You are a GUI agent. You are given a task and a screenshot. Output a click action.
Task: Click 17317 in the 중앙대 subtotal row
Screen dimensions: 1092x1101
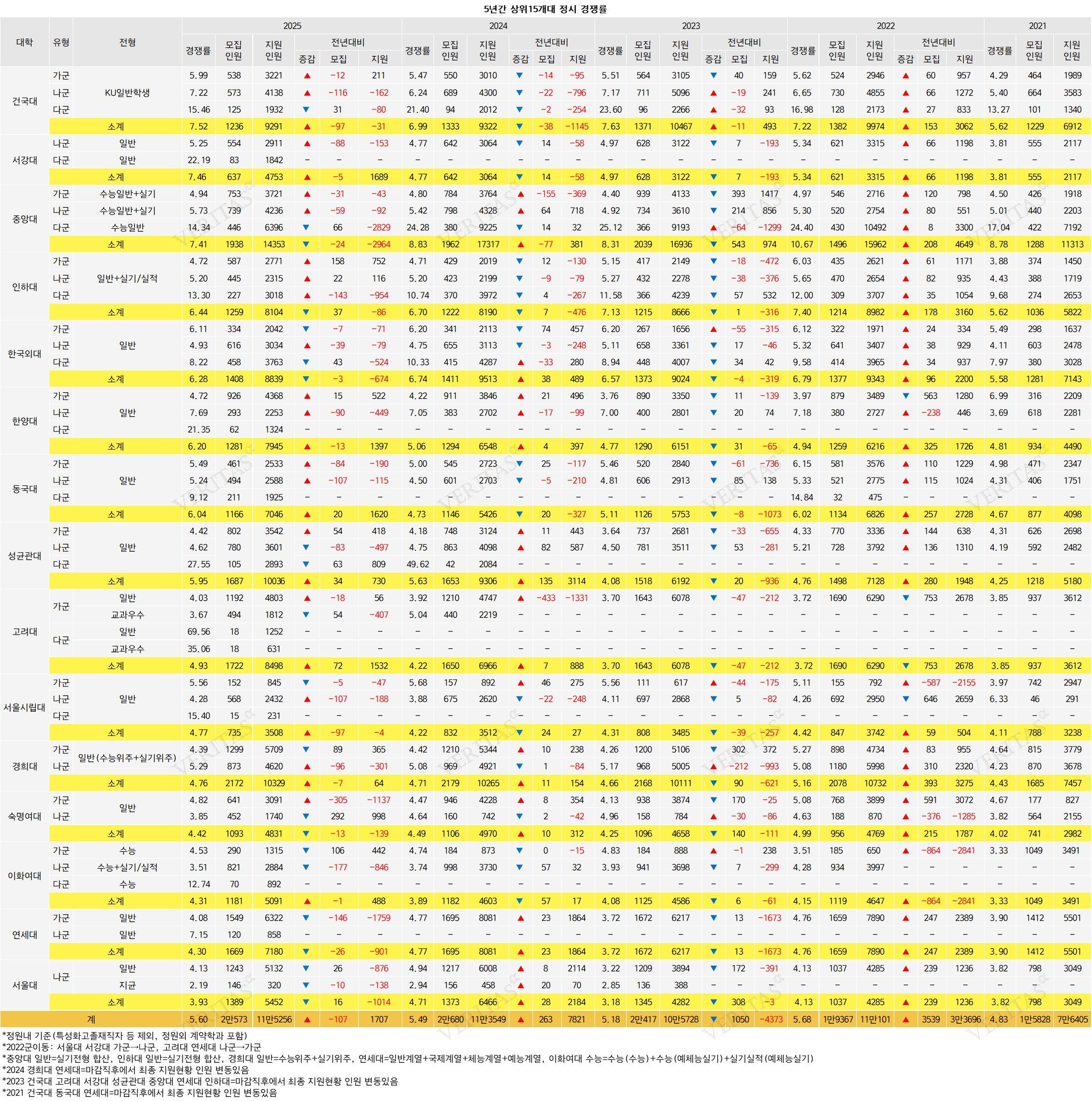click(488, 245)
